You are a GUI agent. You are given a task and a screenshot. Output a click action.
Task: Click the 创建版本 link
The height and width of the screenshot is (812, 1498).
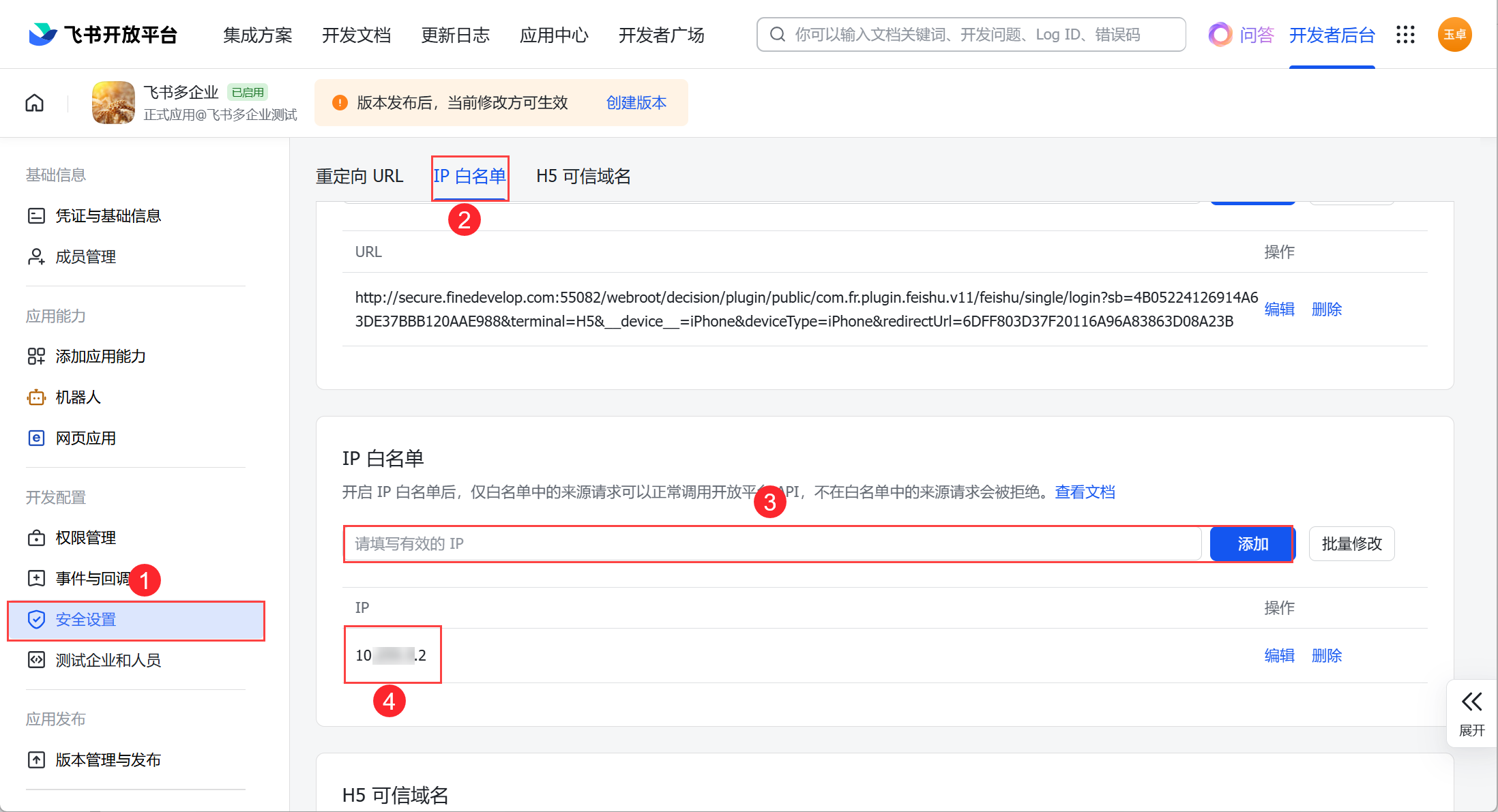(x=636, y=103)
